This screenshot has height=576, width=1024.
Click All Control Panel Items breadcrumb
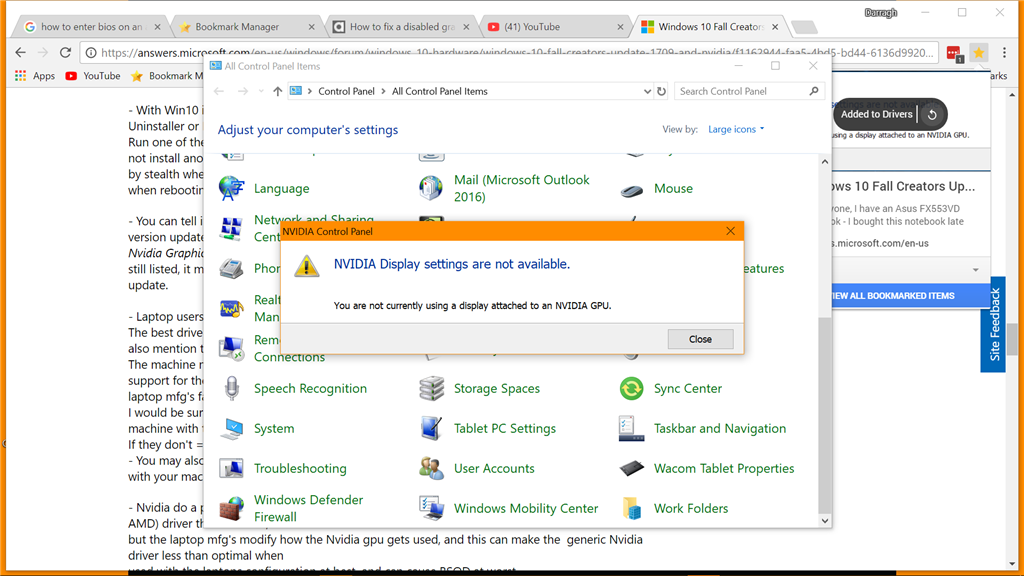pos(440,91)
